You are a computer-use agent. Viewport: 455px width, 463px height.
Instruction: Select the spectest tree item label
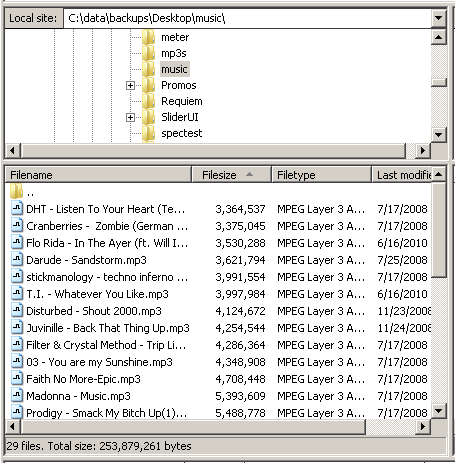tap(182, 133)
